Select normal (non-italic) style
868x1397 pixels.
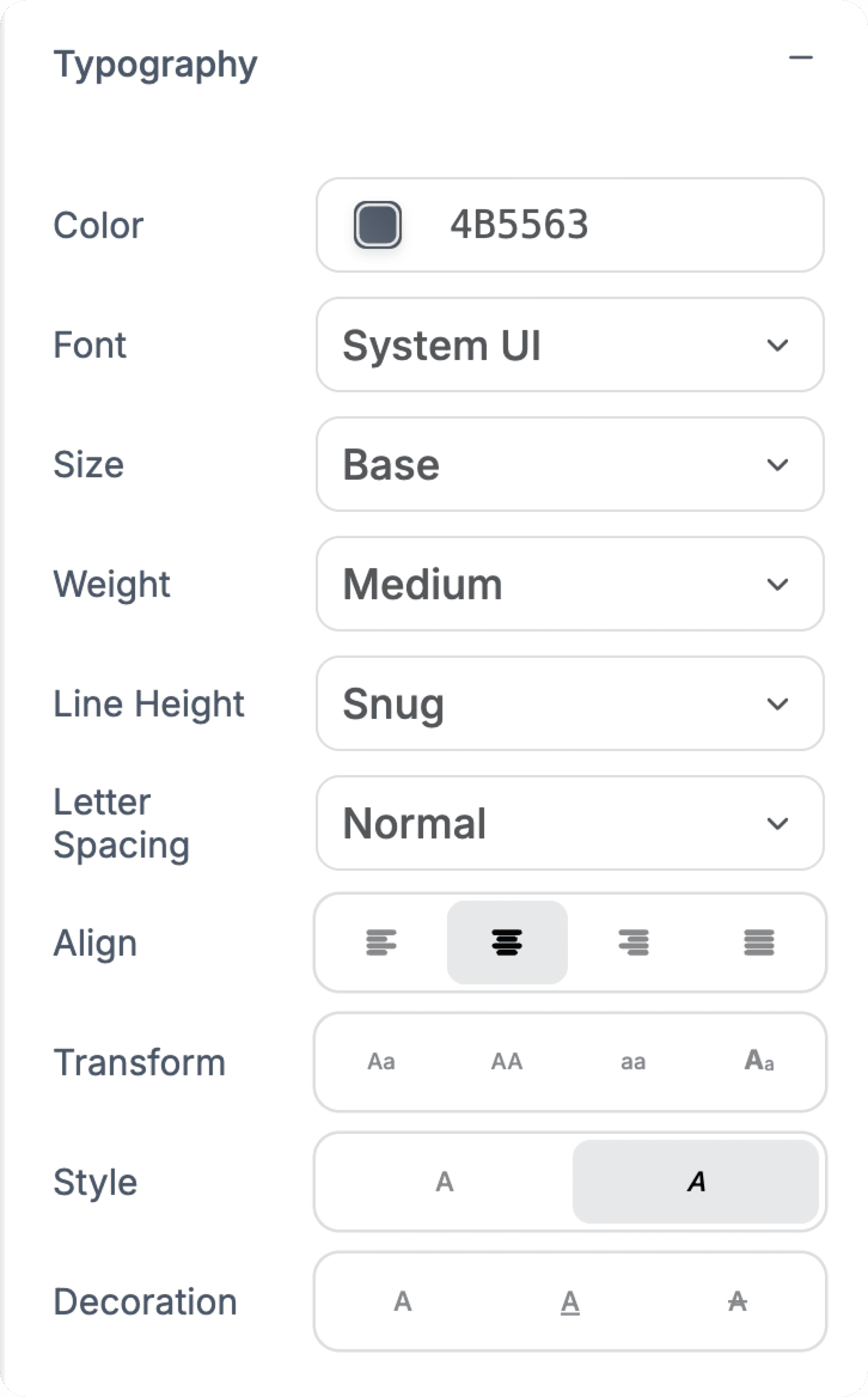(445, 1181)
